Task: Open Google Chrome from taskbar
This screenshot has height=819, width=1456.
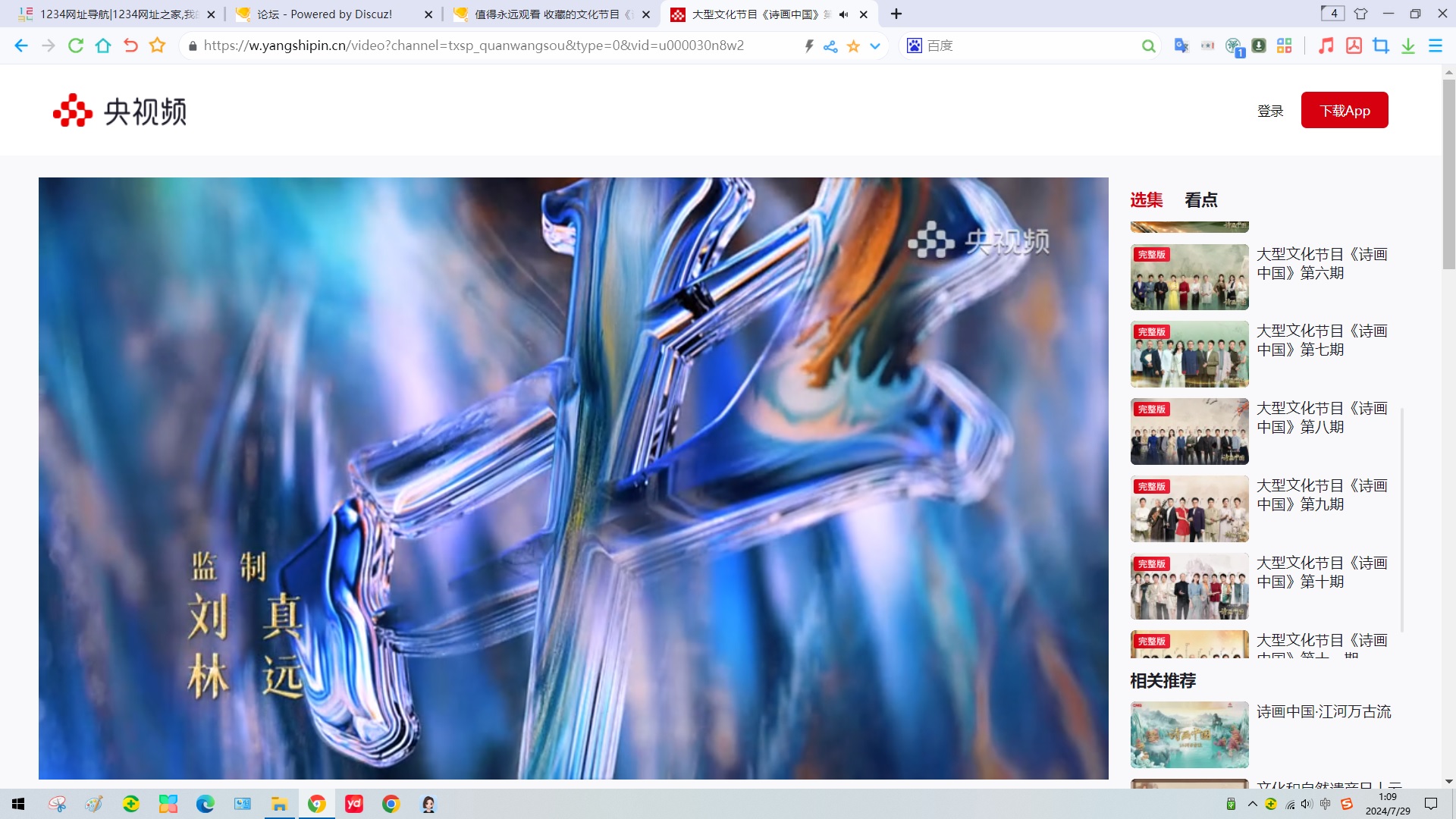Action: point(391,804)
